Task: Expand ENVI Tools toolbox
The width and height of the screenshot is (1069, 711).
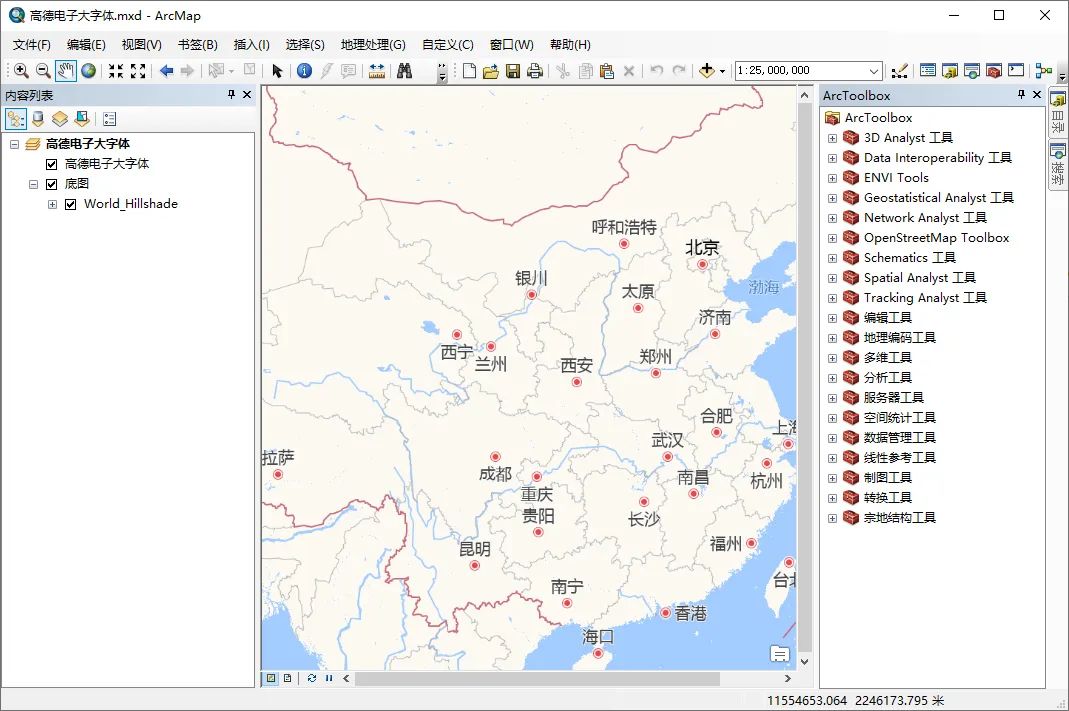Action: pyautogui.click(x=832, y=179)
